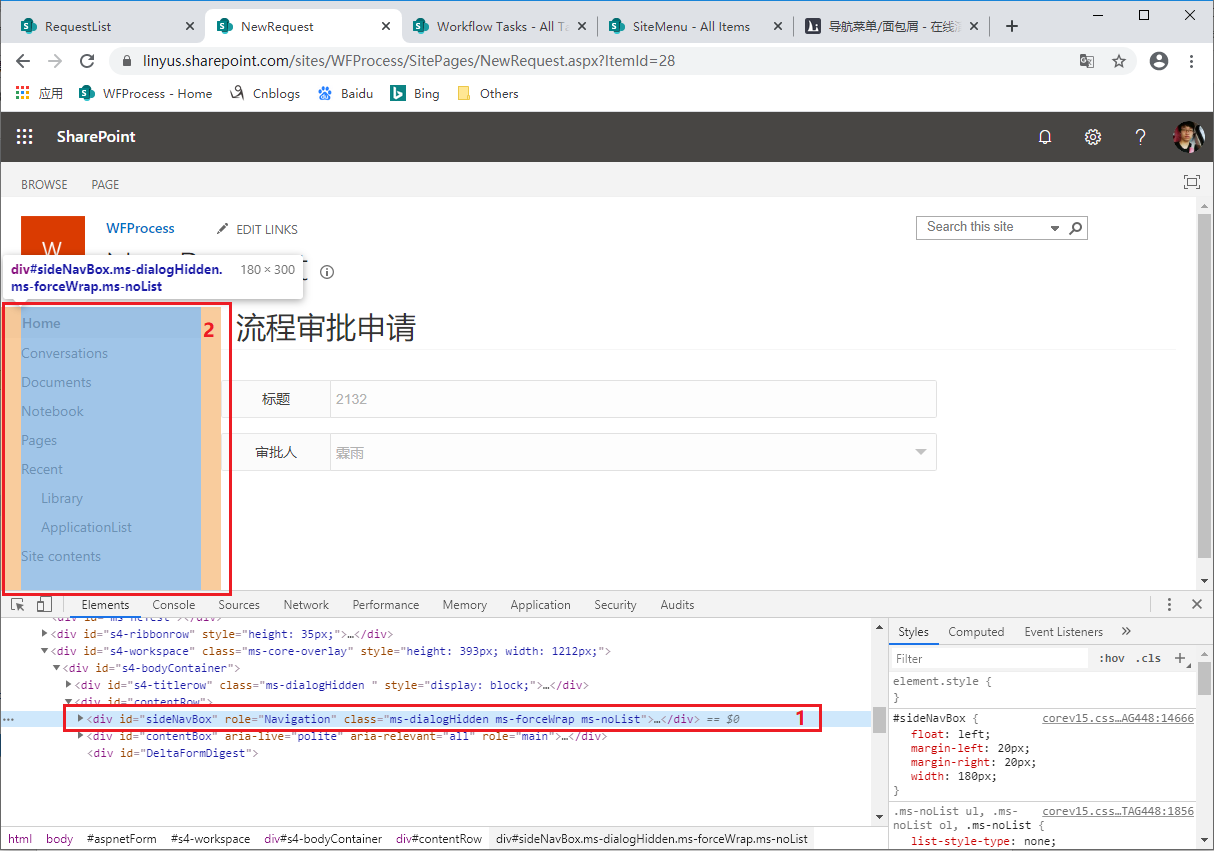Open the 审批人 people picker dropdown
Image resolution: width=1214 pixels, height=851 pixels.
tap(920, 451)
